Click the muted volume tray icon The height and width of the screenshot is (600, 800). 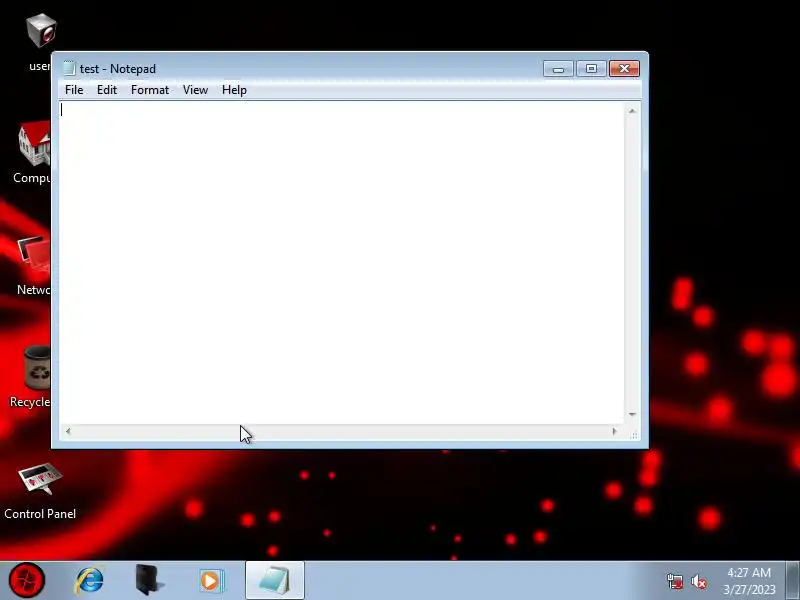click(x=698, y=582)
